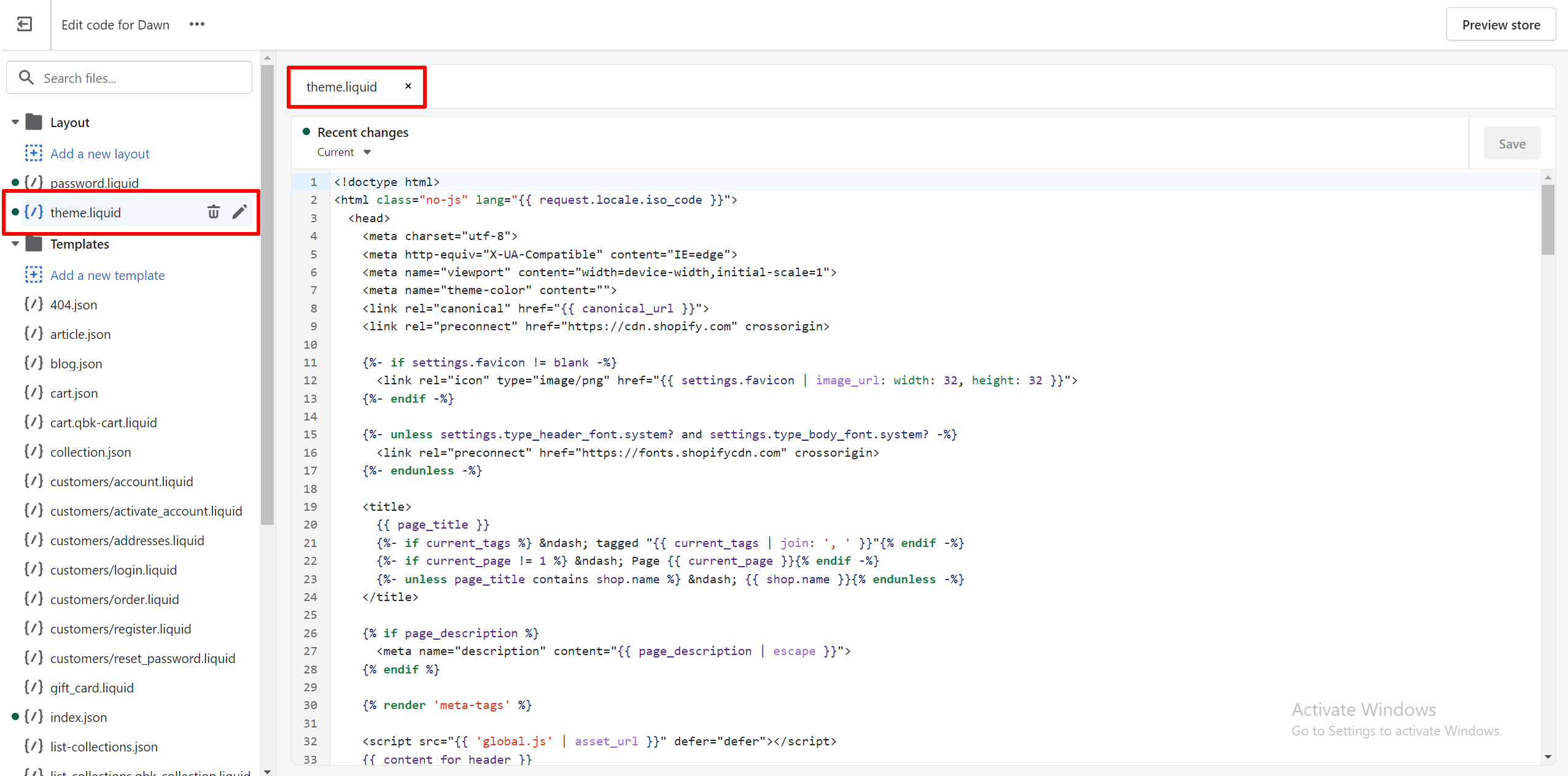Open gift_card.liquid file
This screenshot has width=1568, height=776.
coord(92,688)
